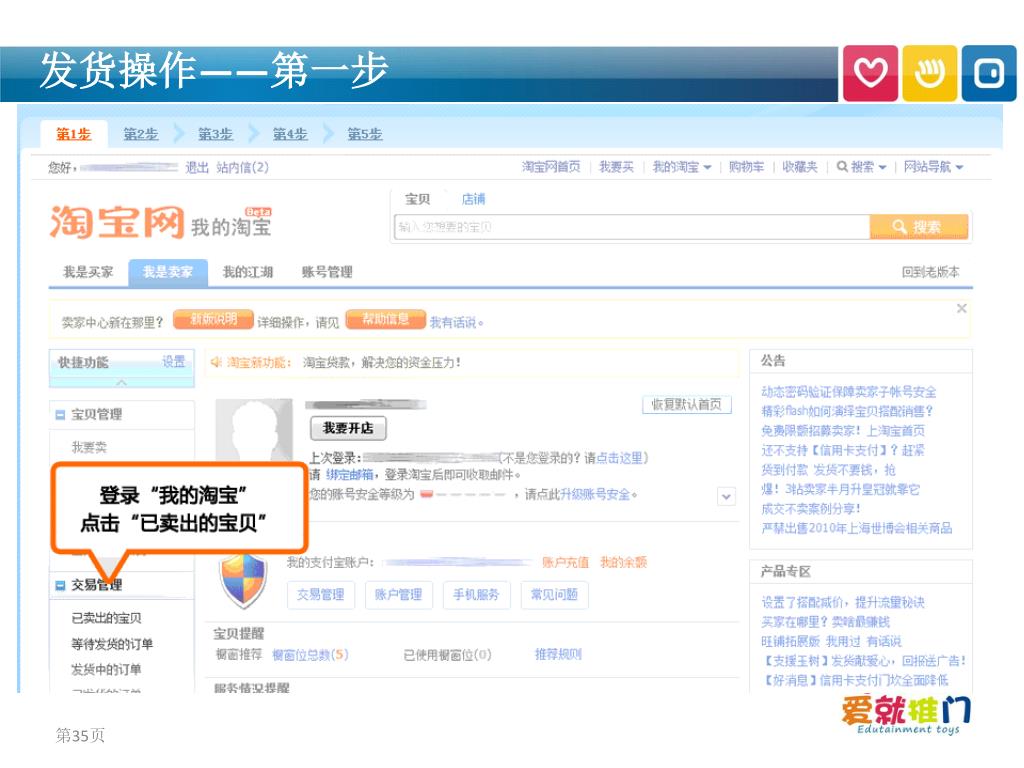Viewport: 1024px width, 768px height.
Task: Click the orange 搜索 button
Action: [918, 227]
